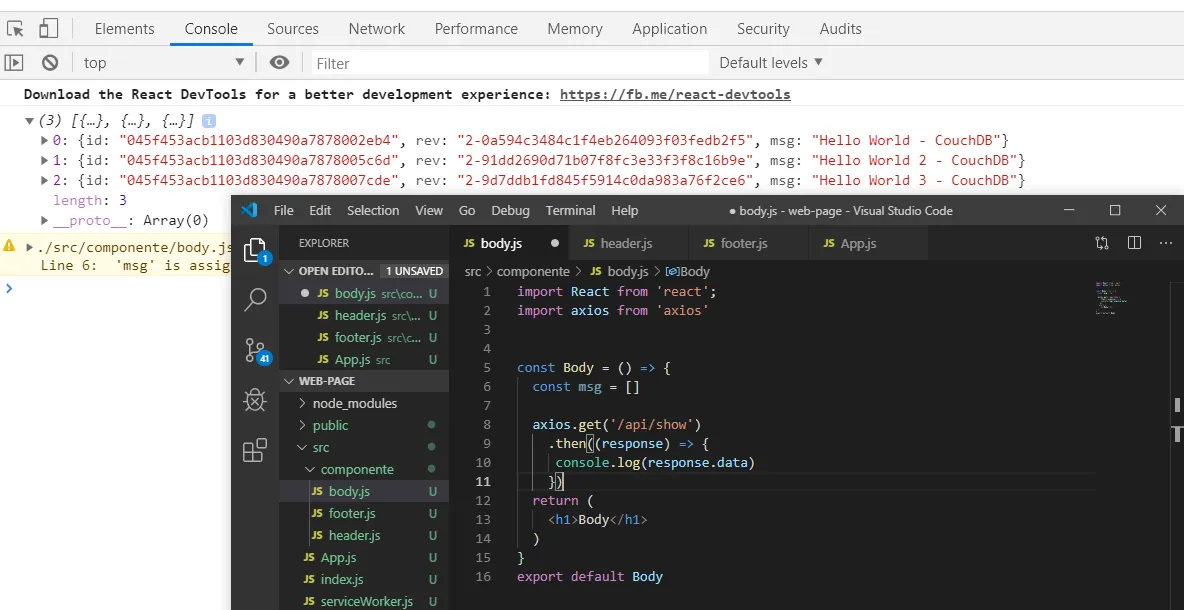Open the react-devtools link
The height and width of the screenshot is (610, 1184).
tap(675, 94)
